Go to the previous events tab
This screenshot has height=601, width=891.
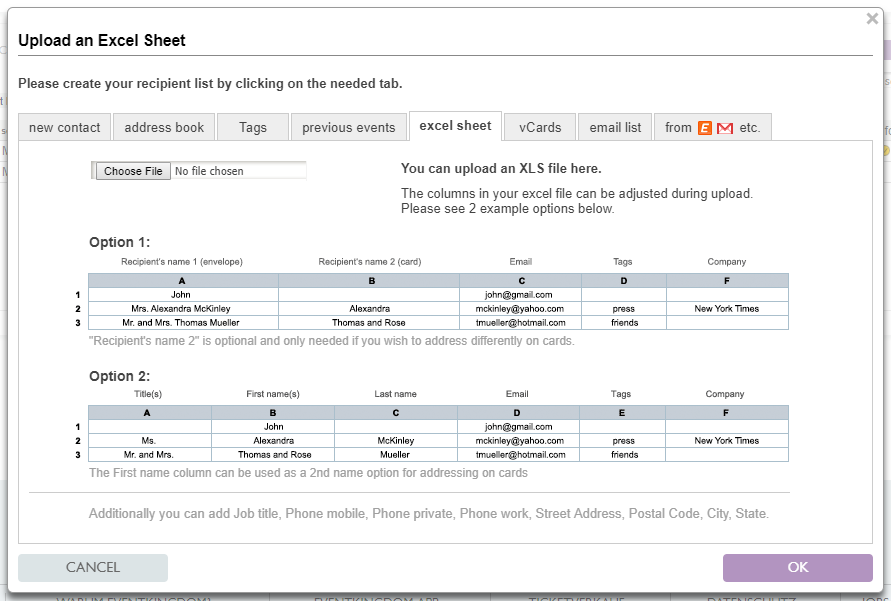(x=349, y=127)
